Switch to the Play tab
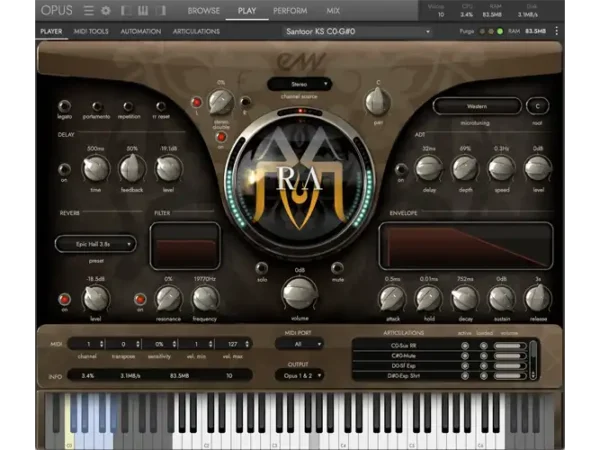 pos(247,11)
